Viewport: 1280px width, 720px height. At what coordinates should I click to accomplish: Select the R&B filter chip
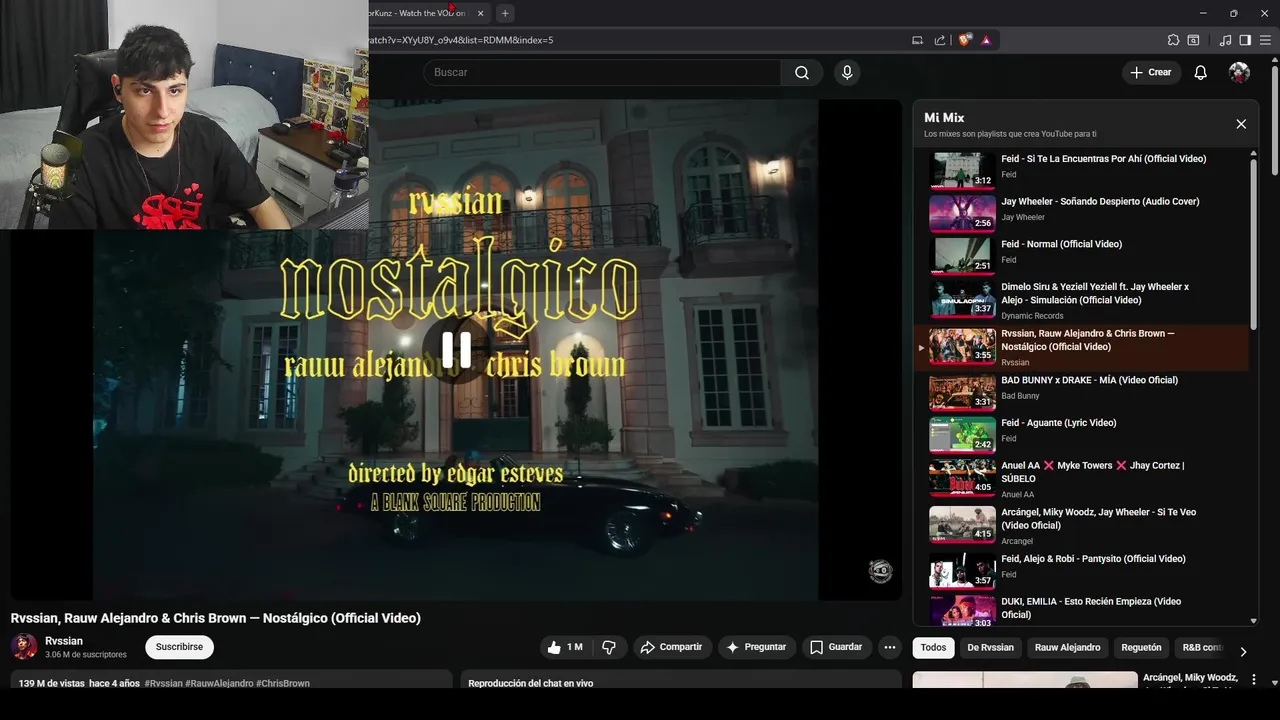tap(1203, 647)
